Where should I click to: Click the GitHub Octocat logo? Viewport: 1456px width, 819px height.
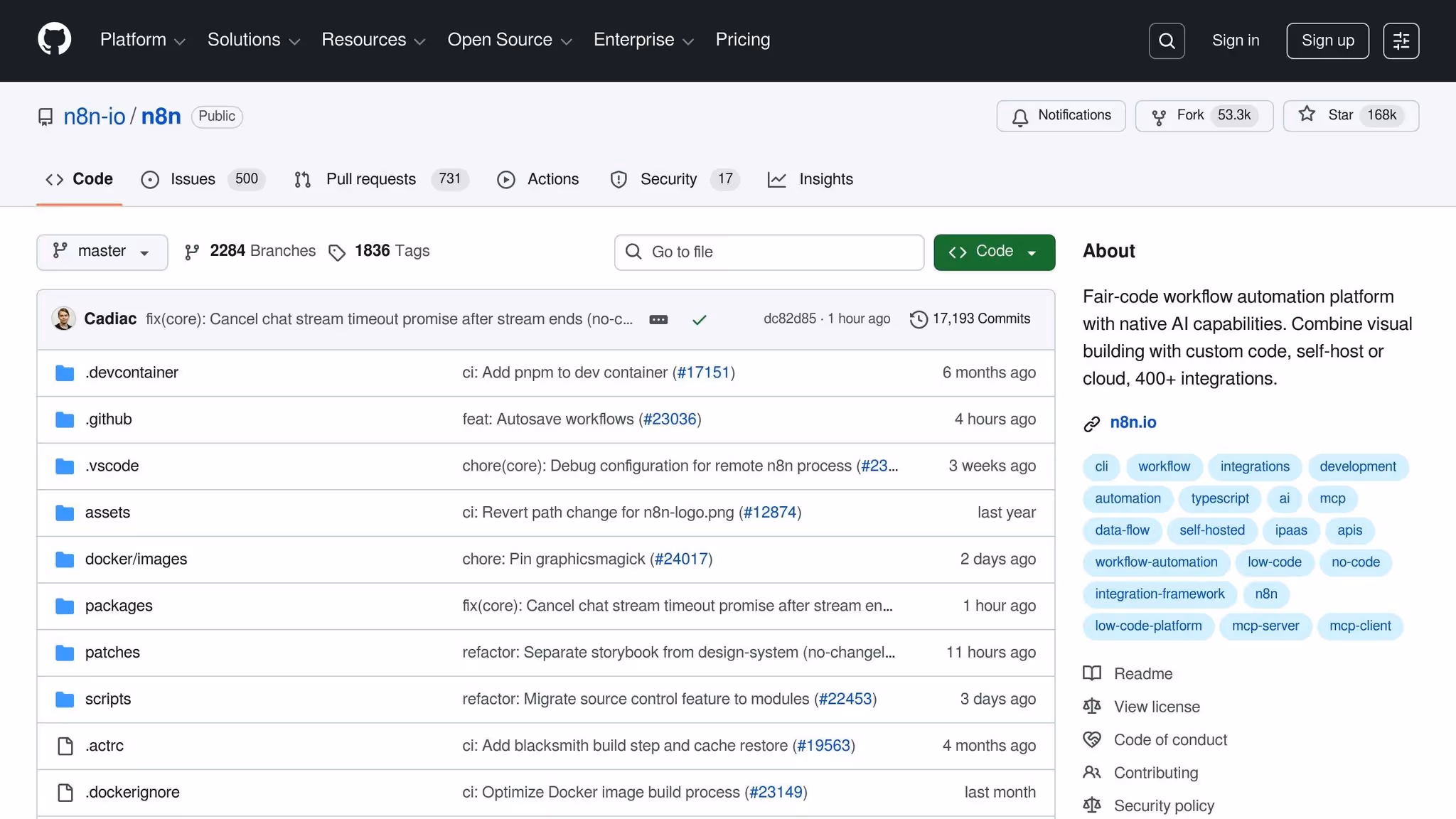click(54, 39)
